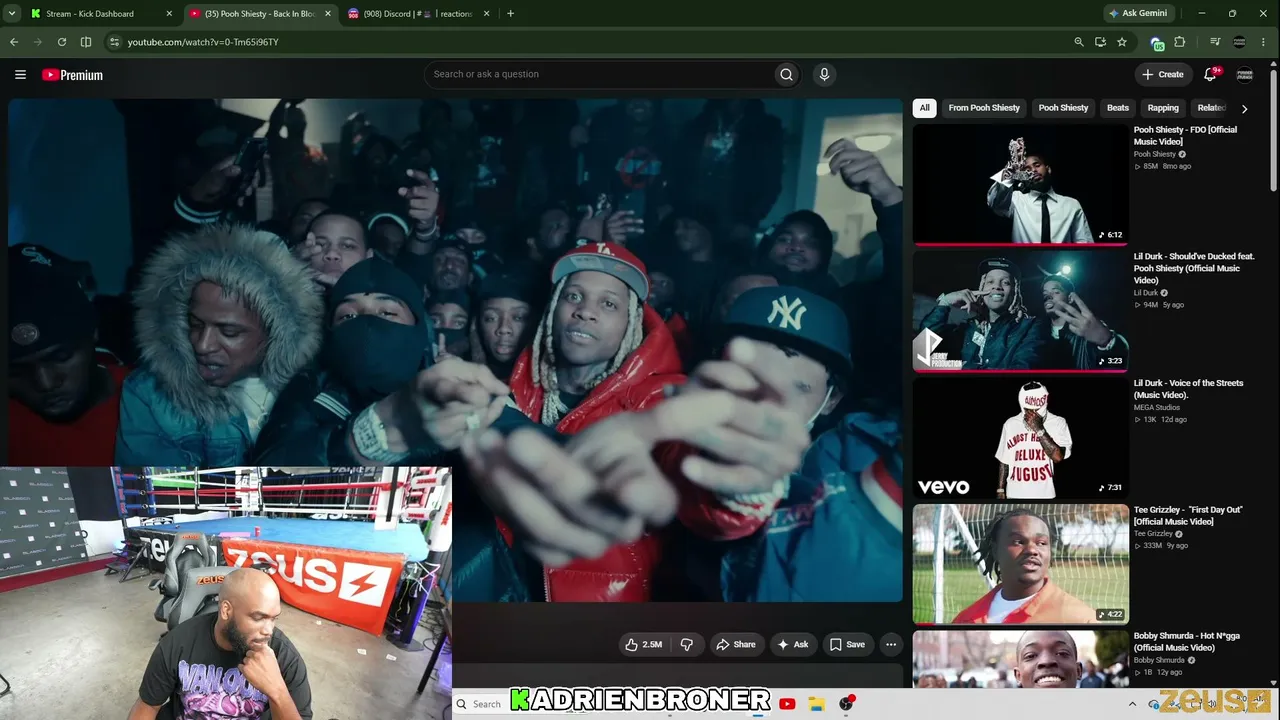The width and height of the screenshot is (1280, 720).
Task: Go to the YouTube Premium home logo
Action: pyautogui.click(x=72, y=75)
